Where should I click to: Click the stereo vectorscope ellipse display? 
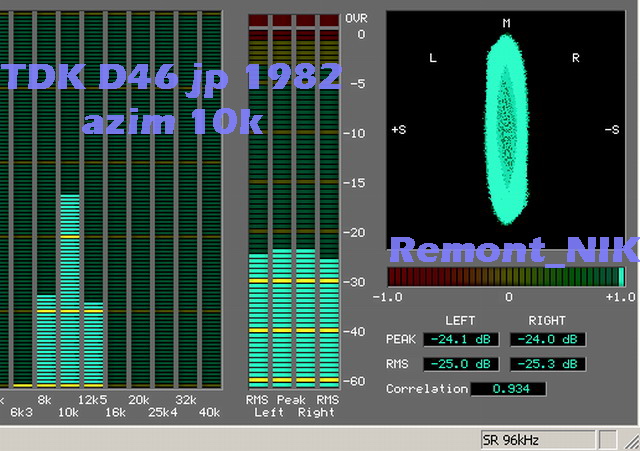(x=508, y=130)
